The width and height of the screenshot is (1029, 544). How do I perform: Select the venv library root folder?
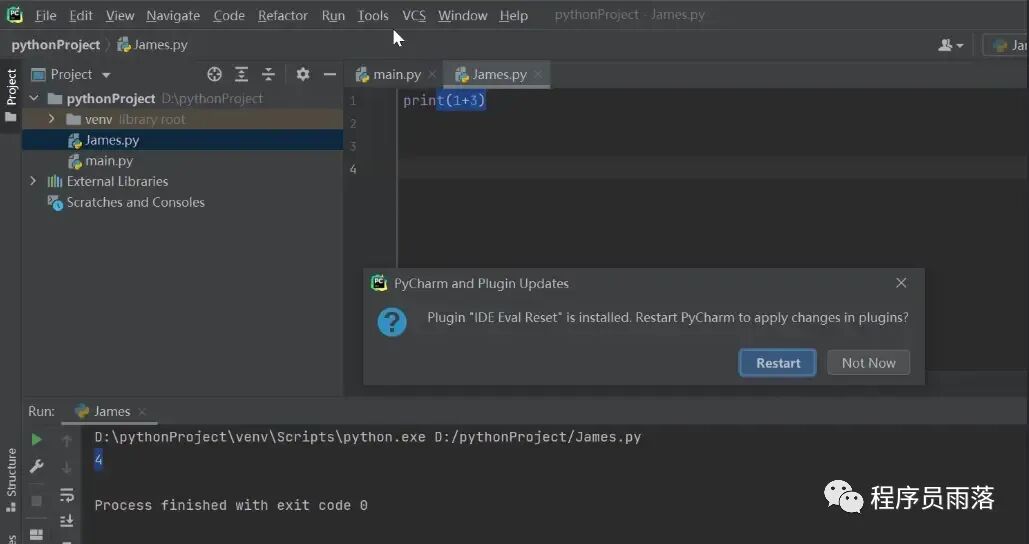click(x=182, y=119)
